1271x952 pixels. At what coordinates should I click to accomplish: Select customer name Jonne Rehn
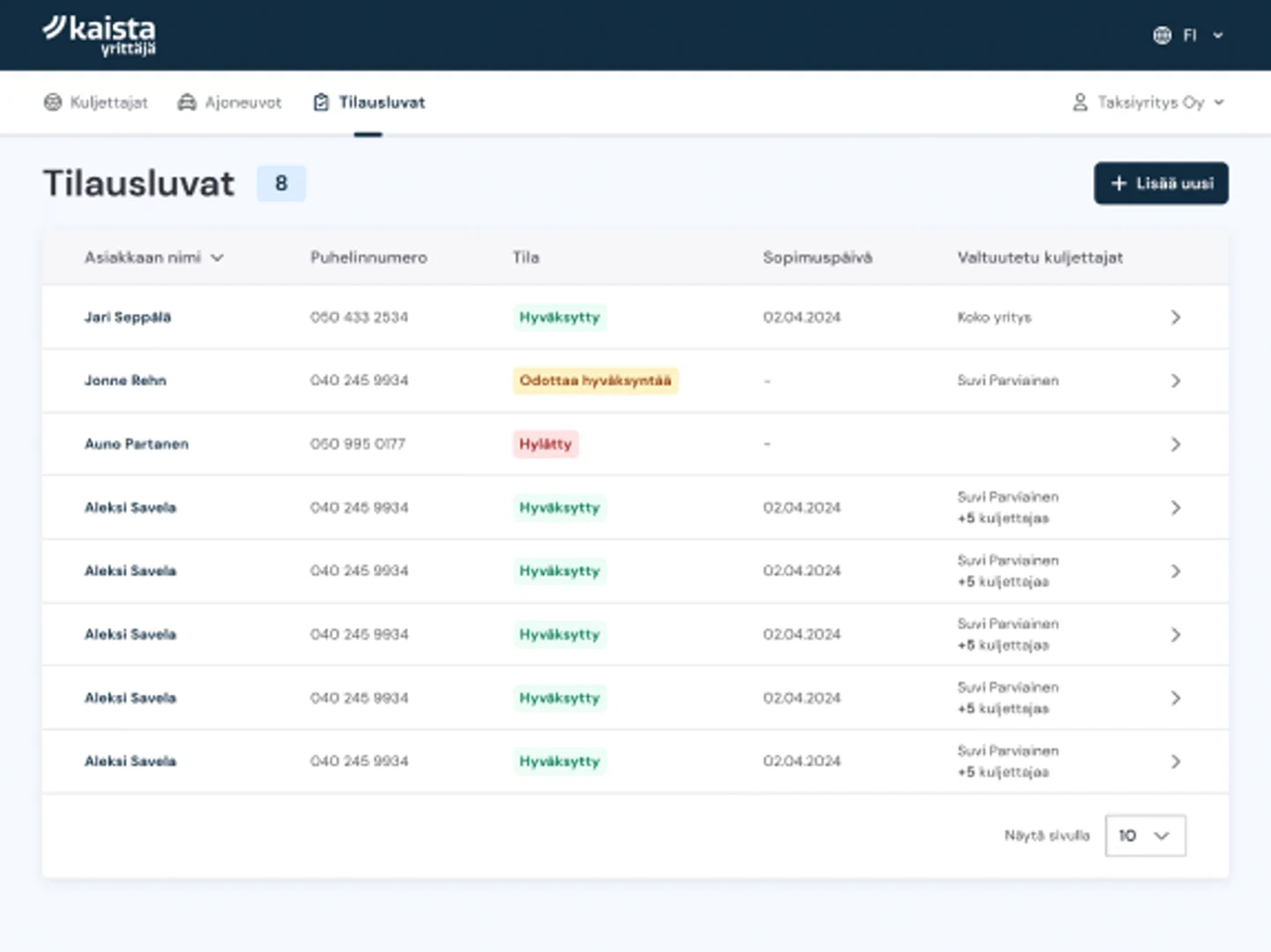(125, 381)
